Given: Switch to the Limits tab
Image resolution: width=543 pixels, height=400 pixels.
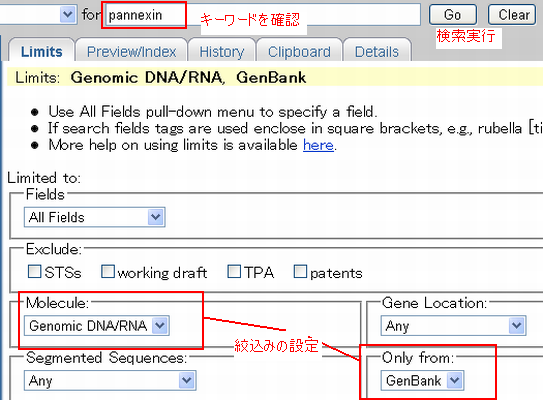Looking at the screenshot, I should pyautogui.click(x=42, y=52).
